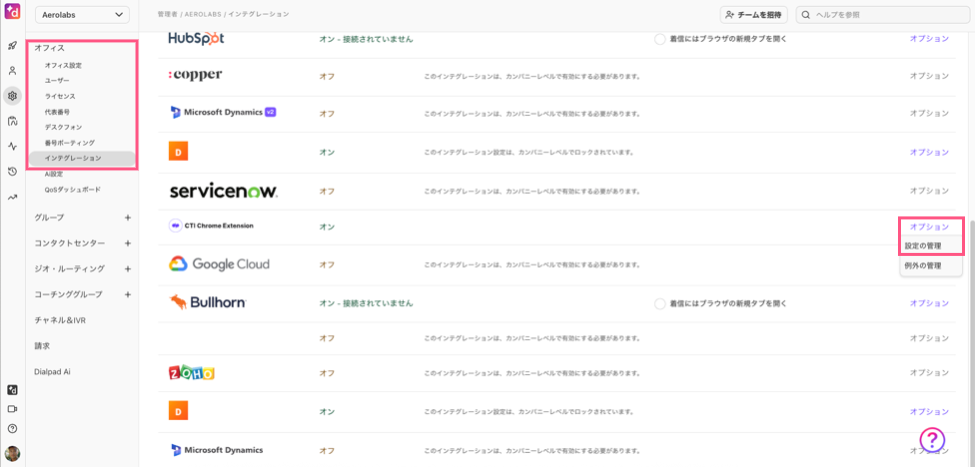The image size is (975, 467).
Task: Click the Bullhorn logo
Action: [x=208, y=303]
